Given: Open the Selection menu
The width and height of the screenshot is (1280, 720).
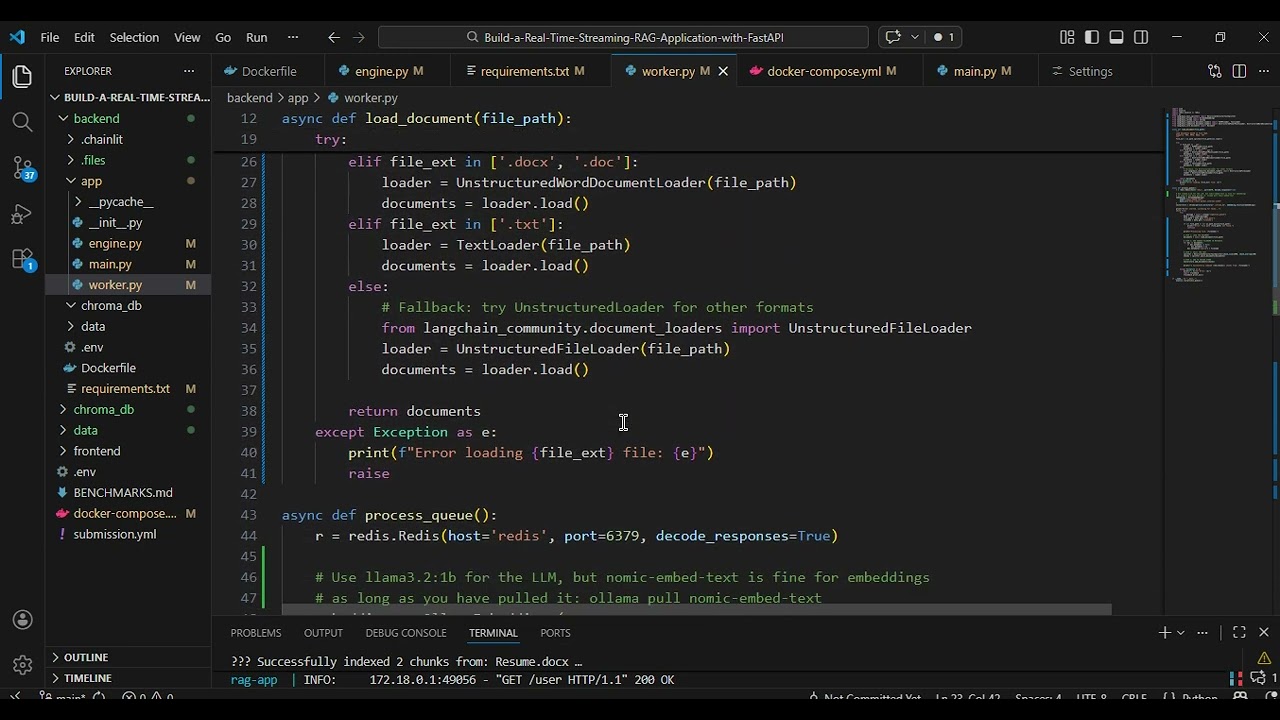Looking at the screenshot, I should [134, 37].
